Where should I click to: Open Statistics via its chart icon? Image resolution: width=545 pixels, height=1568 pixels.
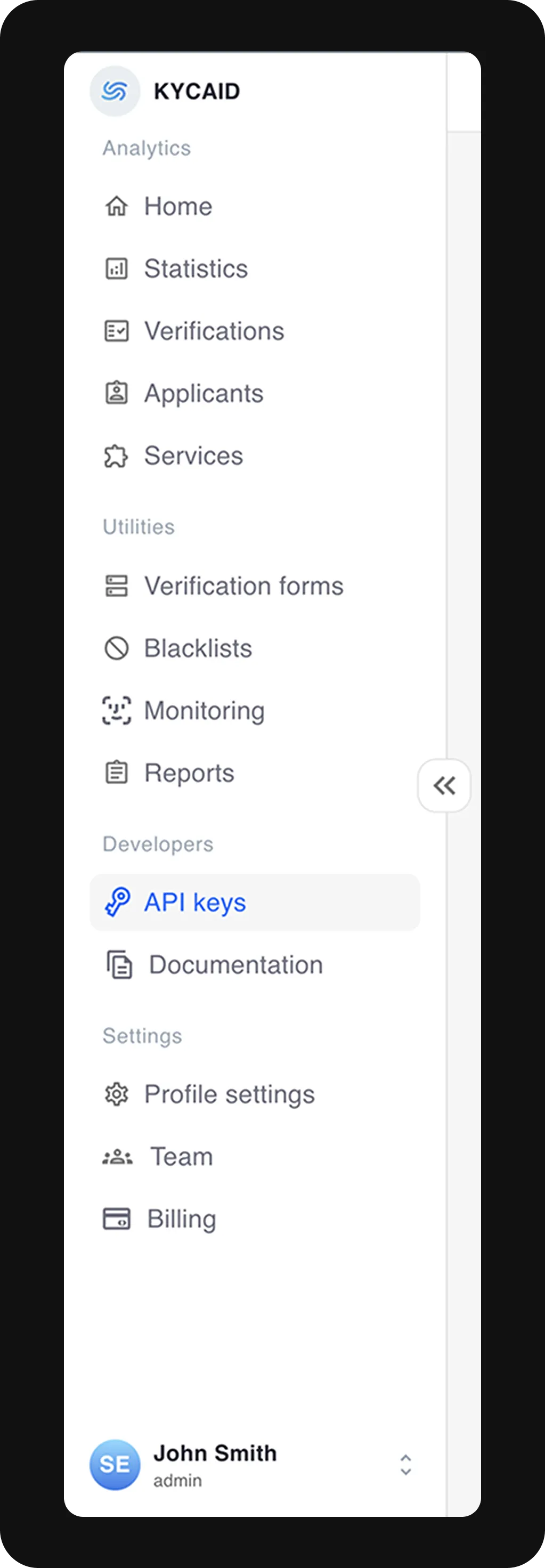click(116, 269)
